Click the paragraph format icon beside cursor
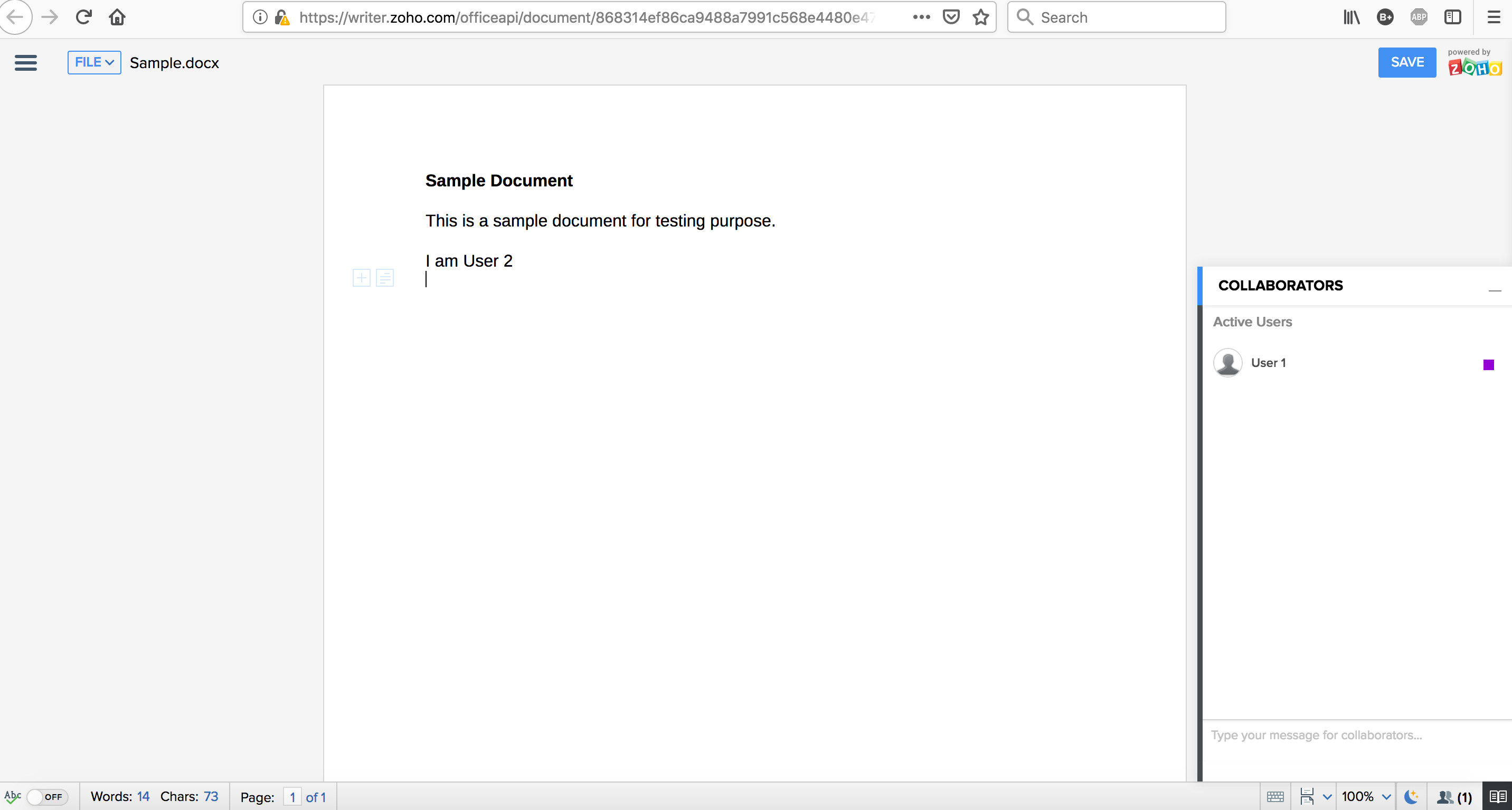 pos(384,278)
